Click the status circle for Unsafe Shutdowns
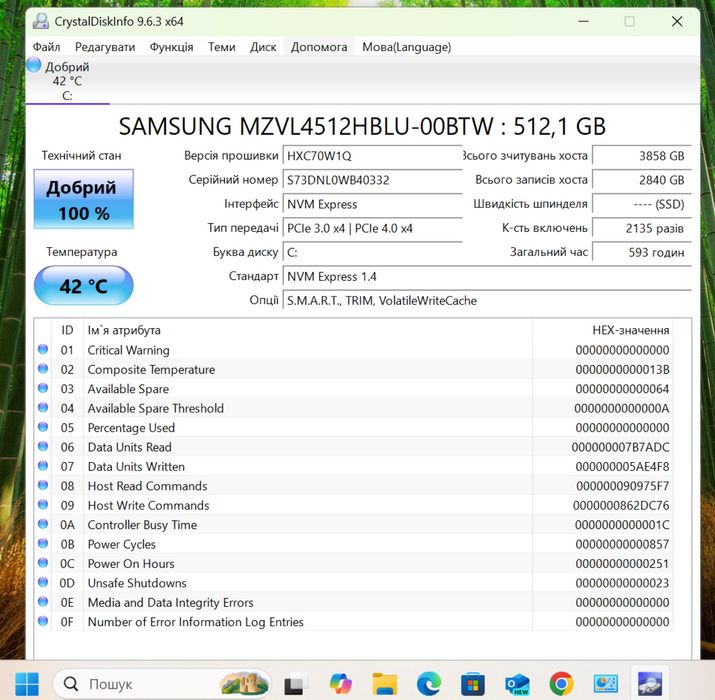Image resolution: width=715 pixels, height=700 pixels. click(x=43, y=582)
